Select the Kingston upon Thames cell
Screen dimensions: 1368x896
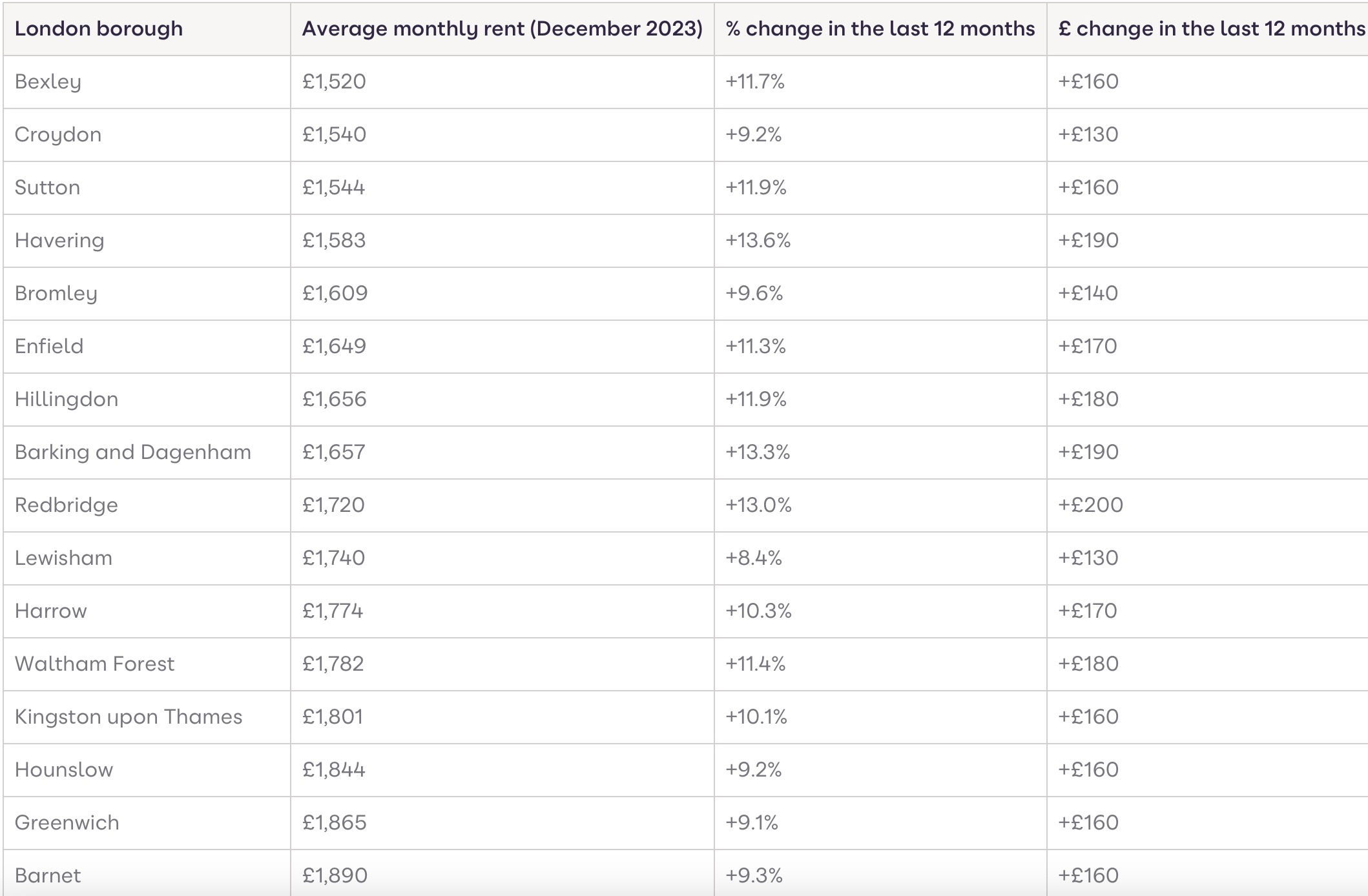(x=129, y=717)
